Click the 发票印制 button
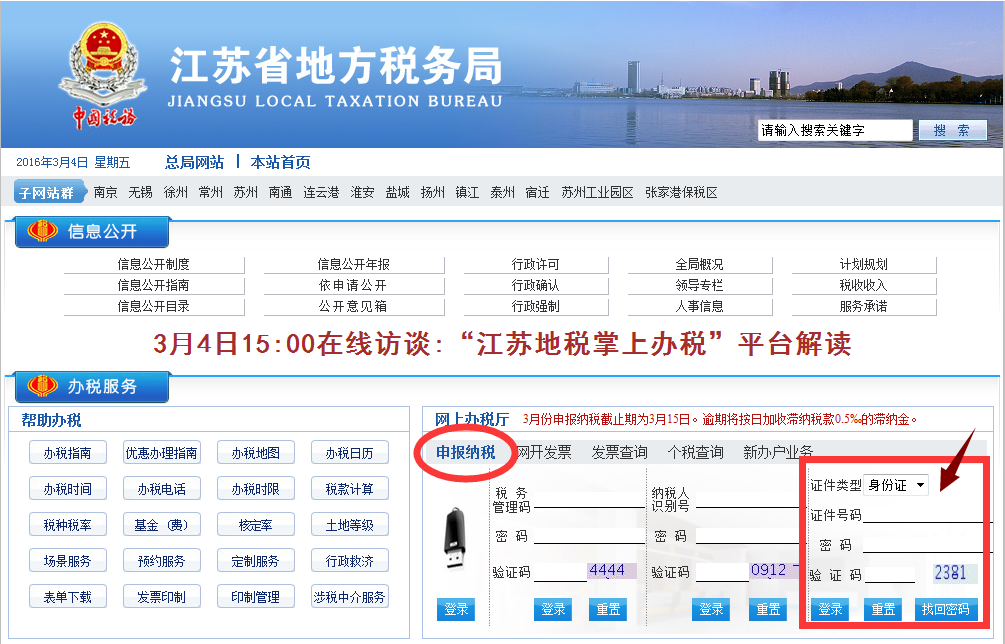 point(162,597)
